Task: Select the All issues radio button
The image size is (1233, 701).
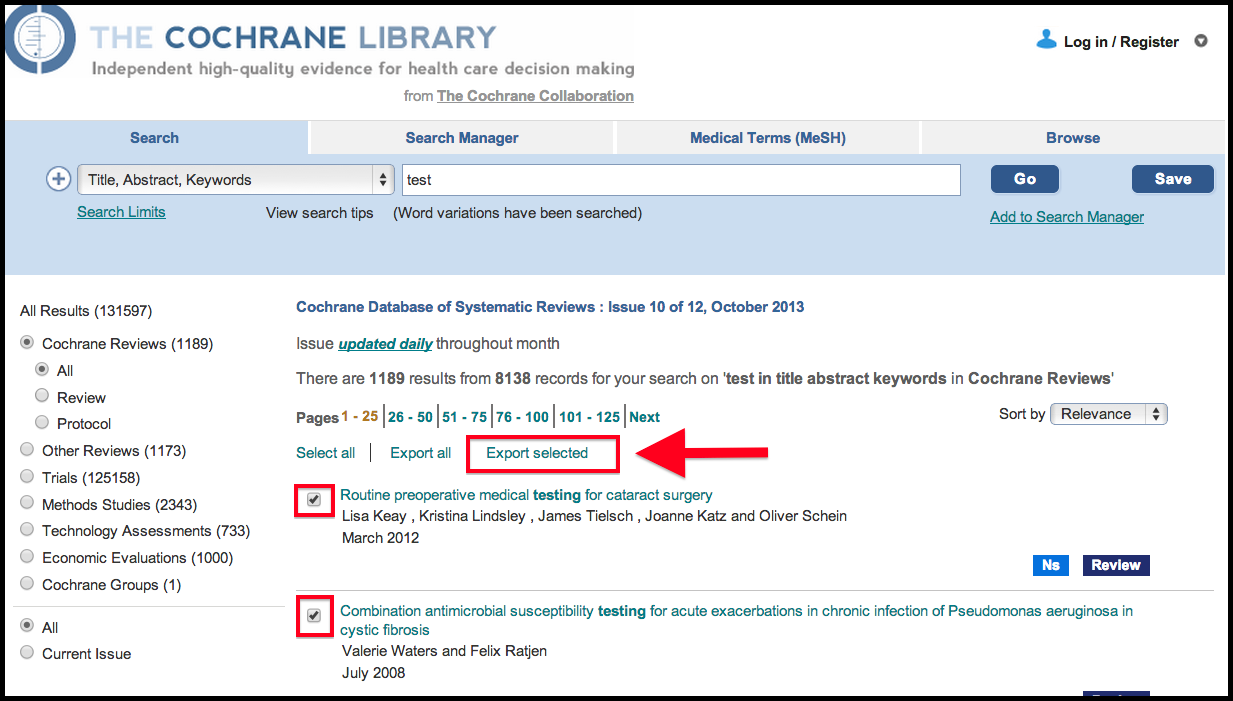Action: pos(27,627)
